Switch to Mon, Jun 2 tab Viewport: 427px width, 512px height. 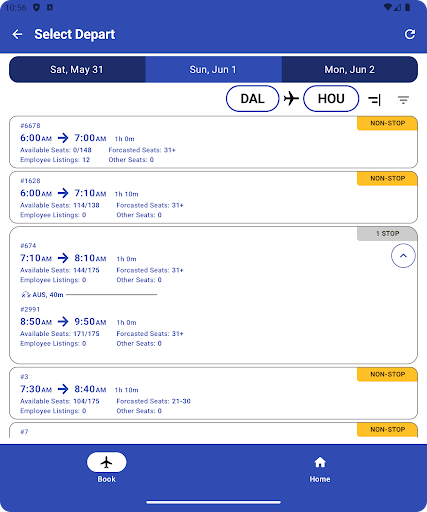coord(350,69)
